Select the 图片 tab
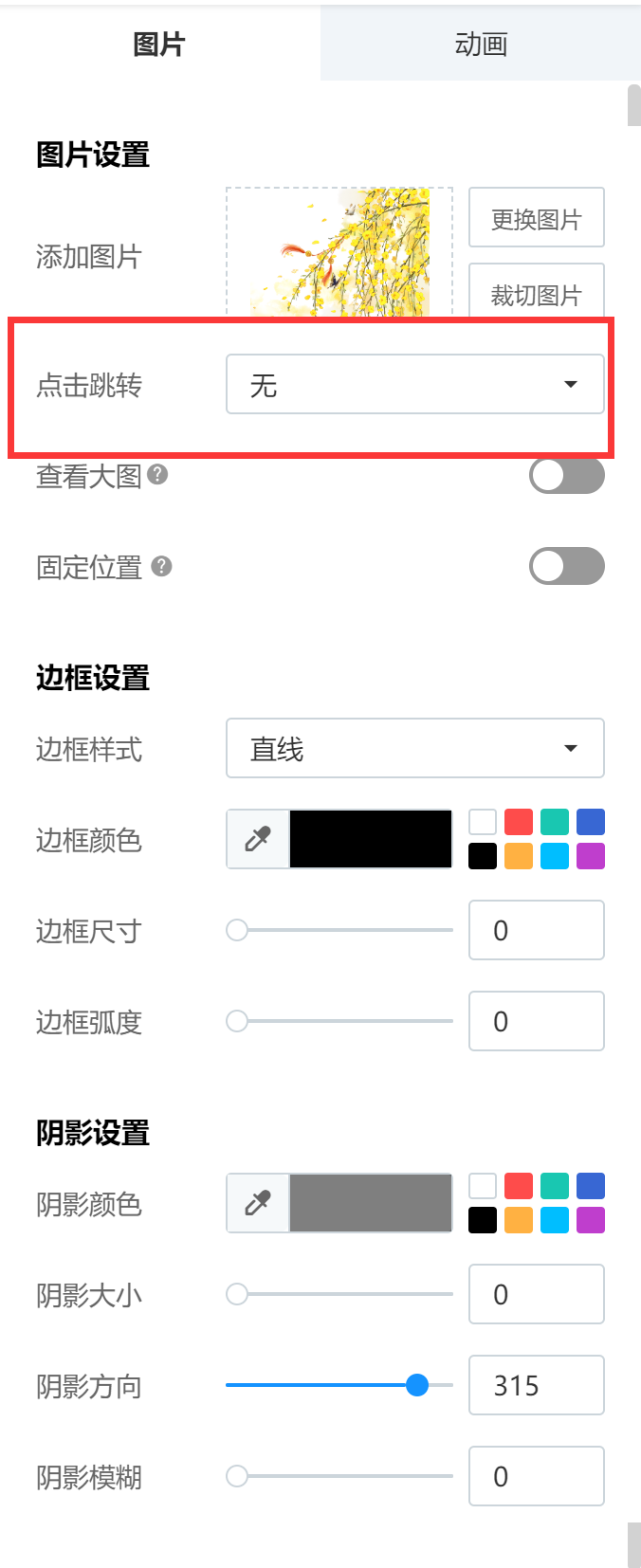 159,44
